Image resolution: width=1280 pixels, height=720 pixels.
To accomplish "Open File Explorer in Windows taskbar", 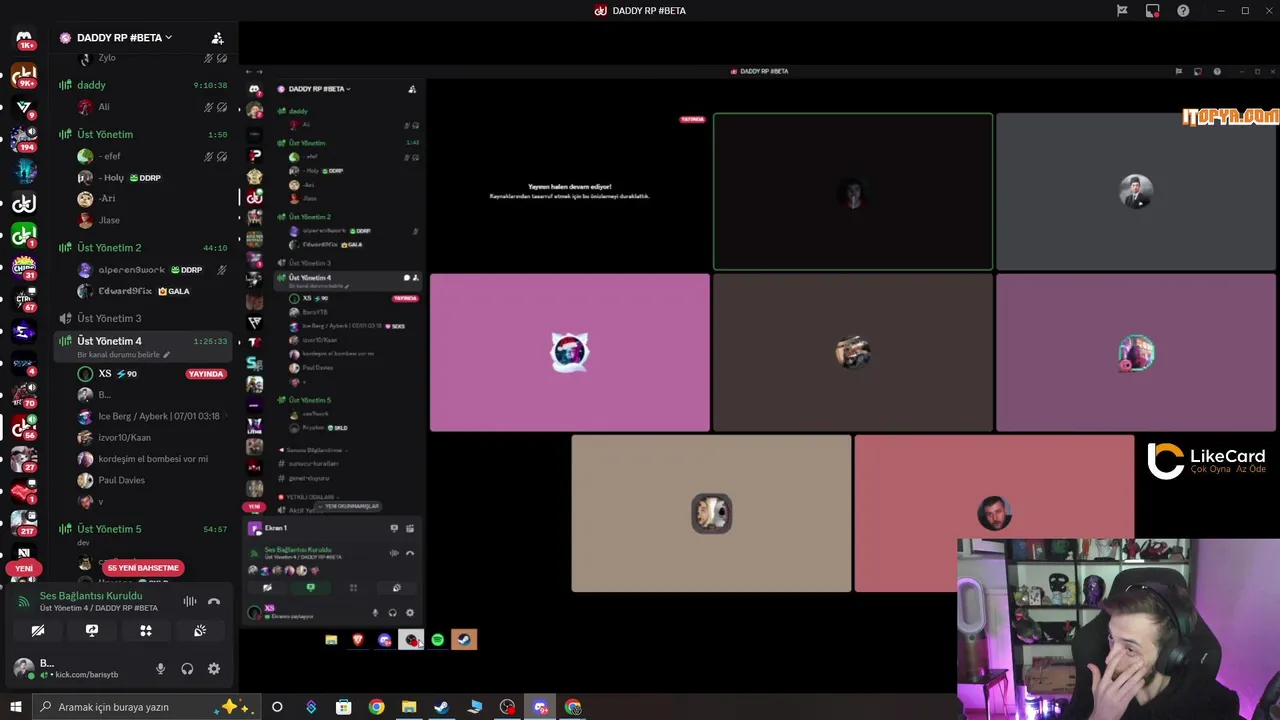I will point(408,707).
